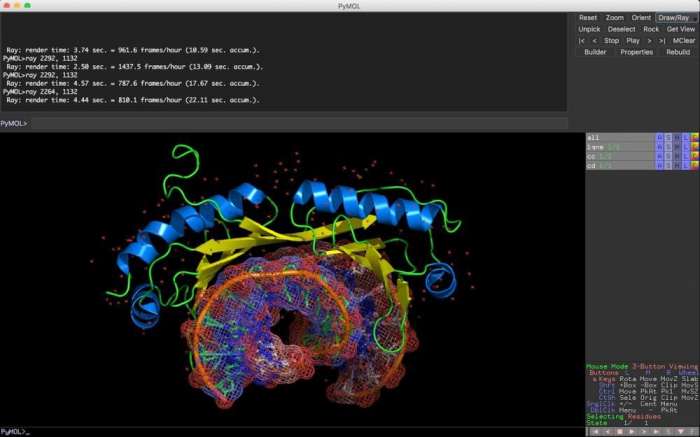This screenshot has height=437, width=700.
Task: Open the Label (L) menu for cd
Action: coord(686,166)
